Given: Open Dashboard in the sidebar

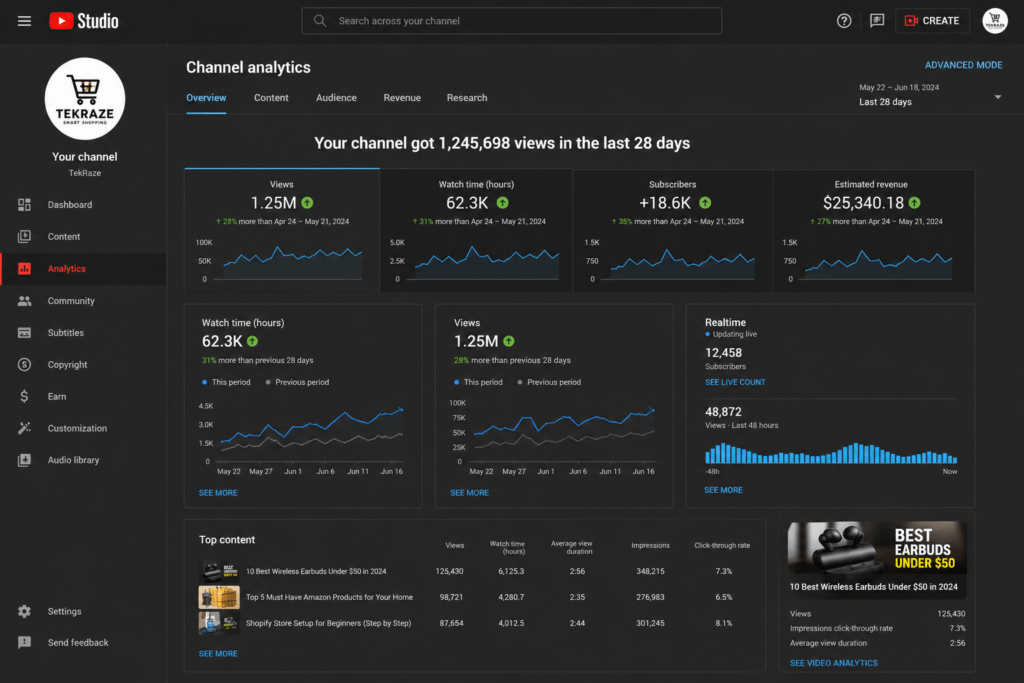Looking at the screenshot, I should 83,204.
